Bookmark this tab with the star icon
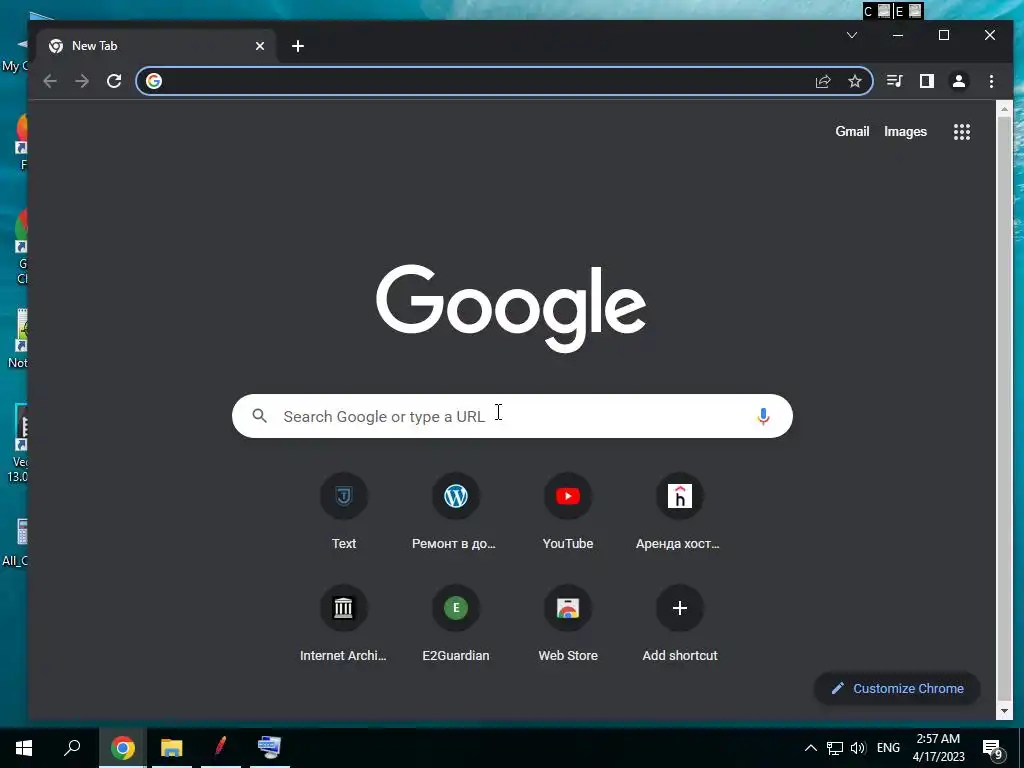The image size is (1024, 768). 855,81
